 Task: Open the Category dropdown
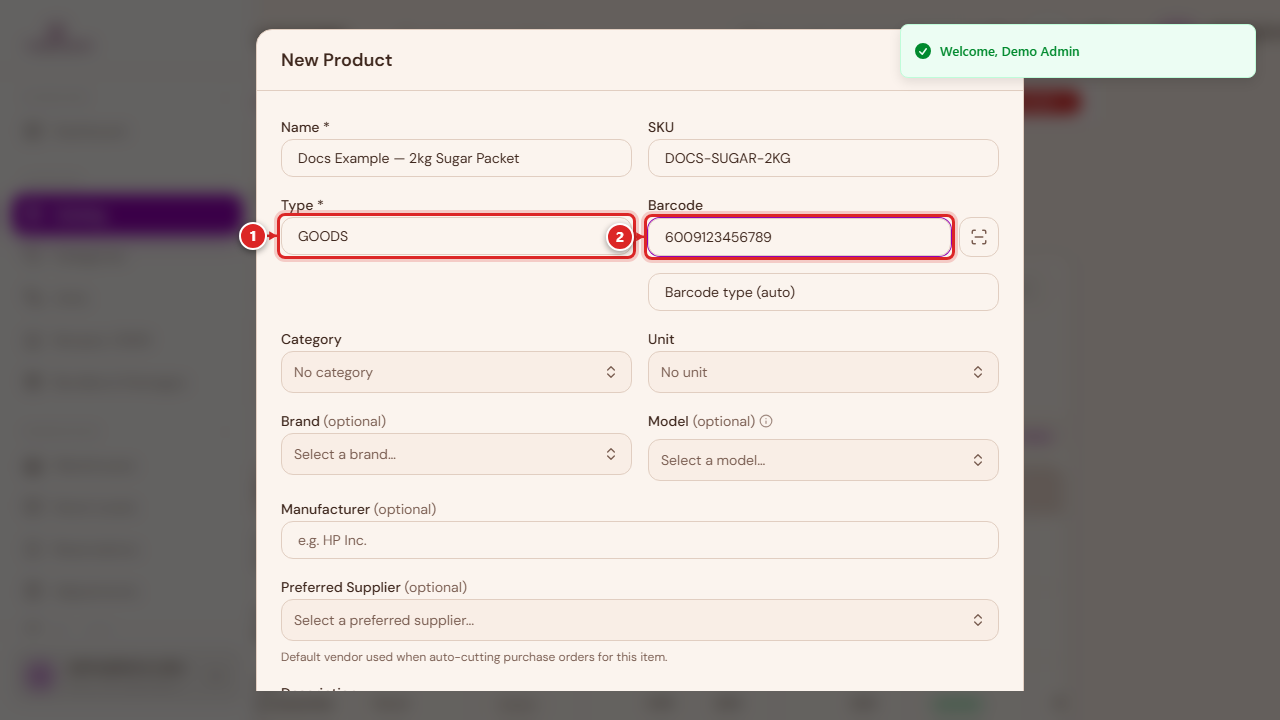[x=456, y=372]
